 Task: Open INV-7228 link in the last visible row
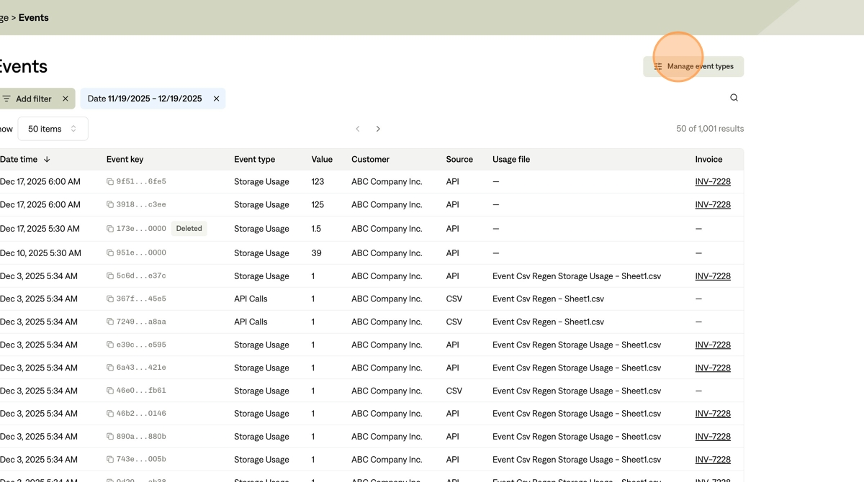(x=712, y=459)
